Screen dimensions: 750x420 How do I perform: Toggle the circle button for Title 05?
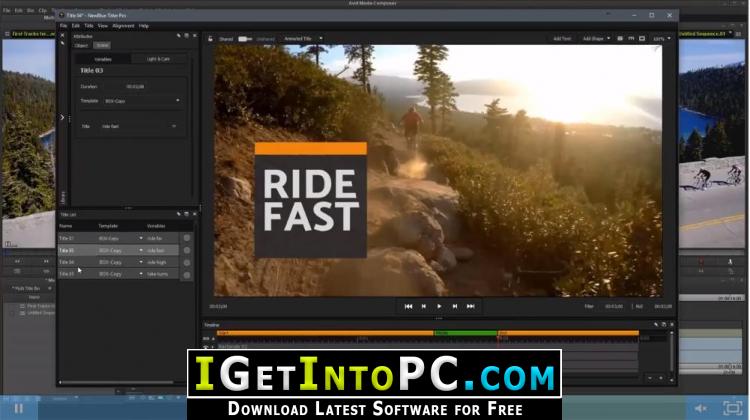pyautogui.click(x=187, y=275)
